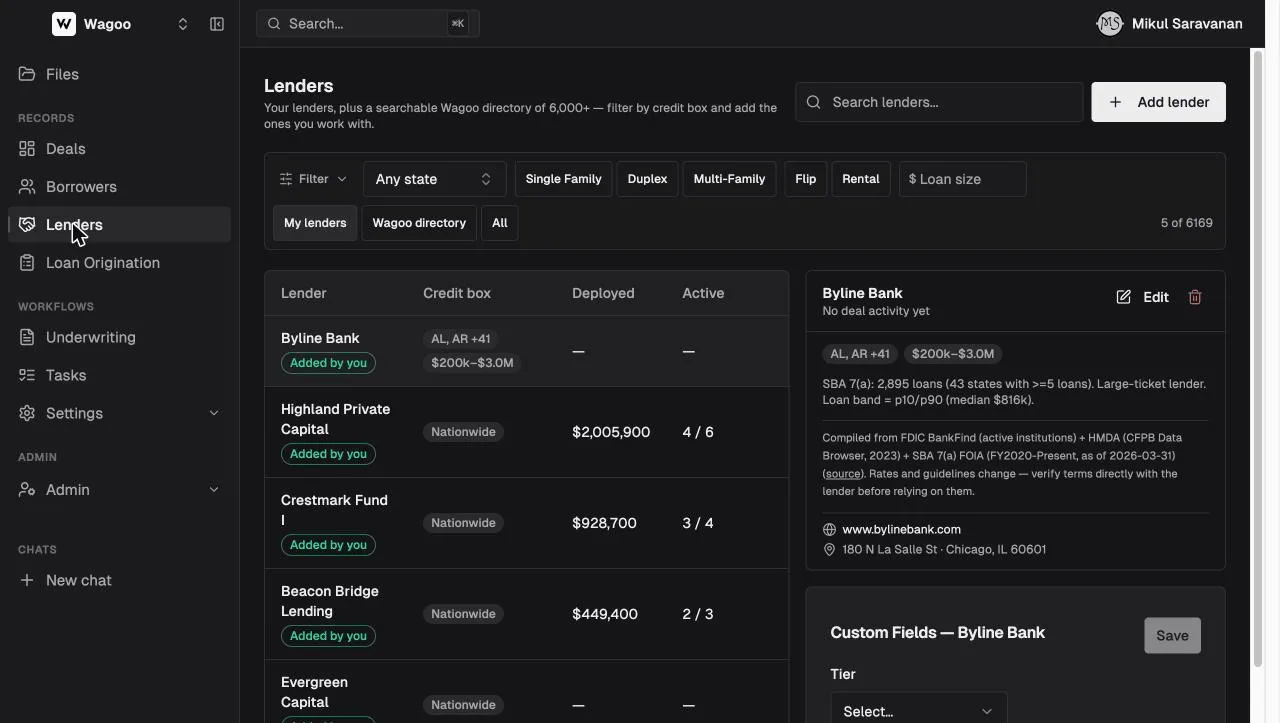Screen dimensions: 1280x723
Task: Start a New chat
Action: point(119,581)
